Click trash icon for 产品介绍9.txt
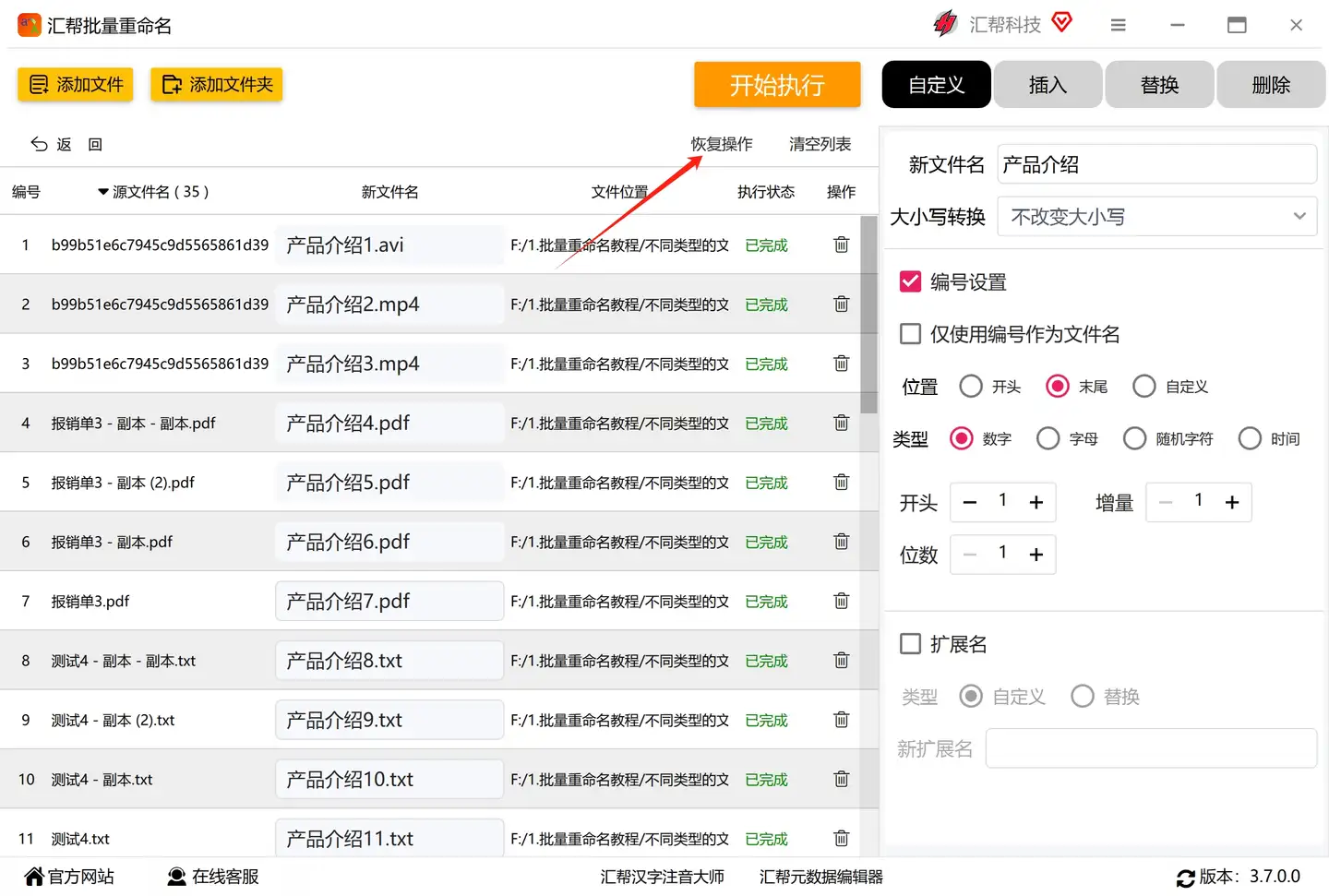This screenshot has height=896, width=1329. pos(841,720)
